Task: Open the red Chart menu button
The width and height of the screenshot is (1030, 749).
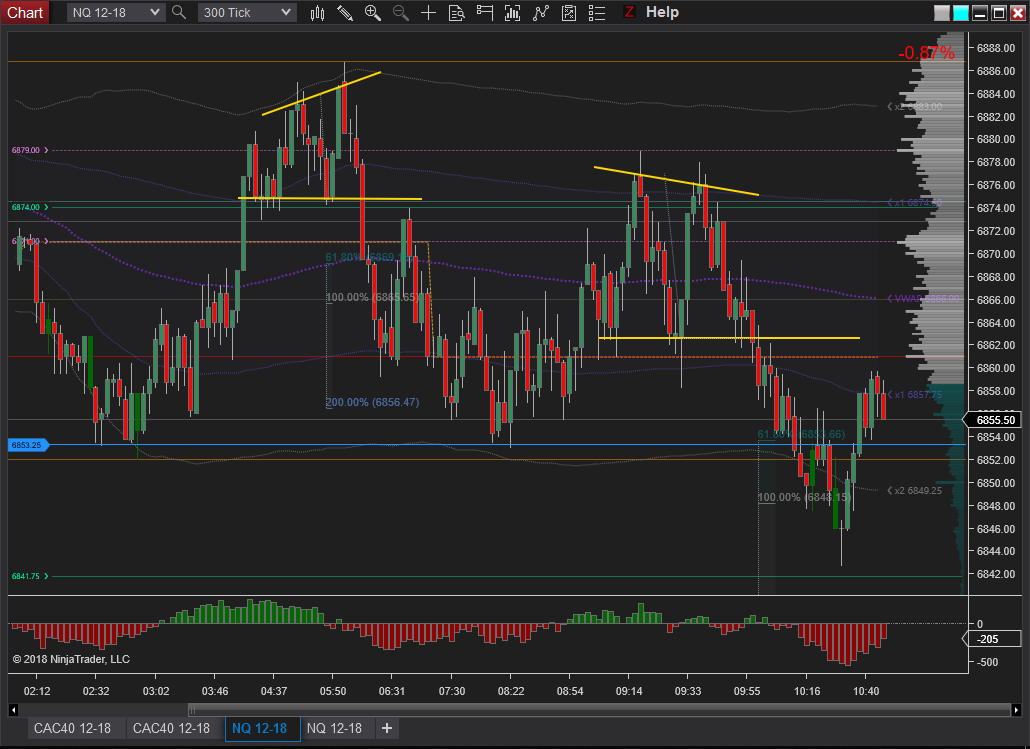Action: pos(24,12)
